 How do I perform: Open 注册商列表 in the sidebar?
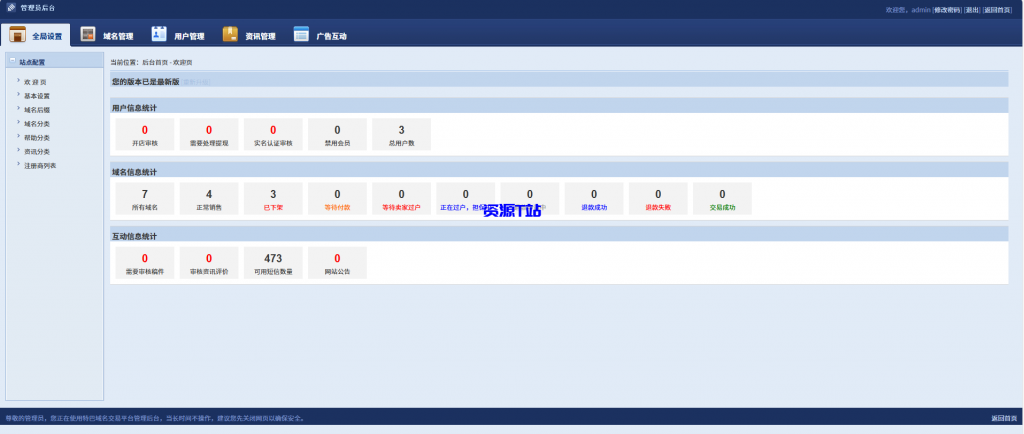coord(40,166)
